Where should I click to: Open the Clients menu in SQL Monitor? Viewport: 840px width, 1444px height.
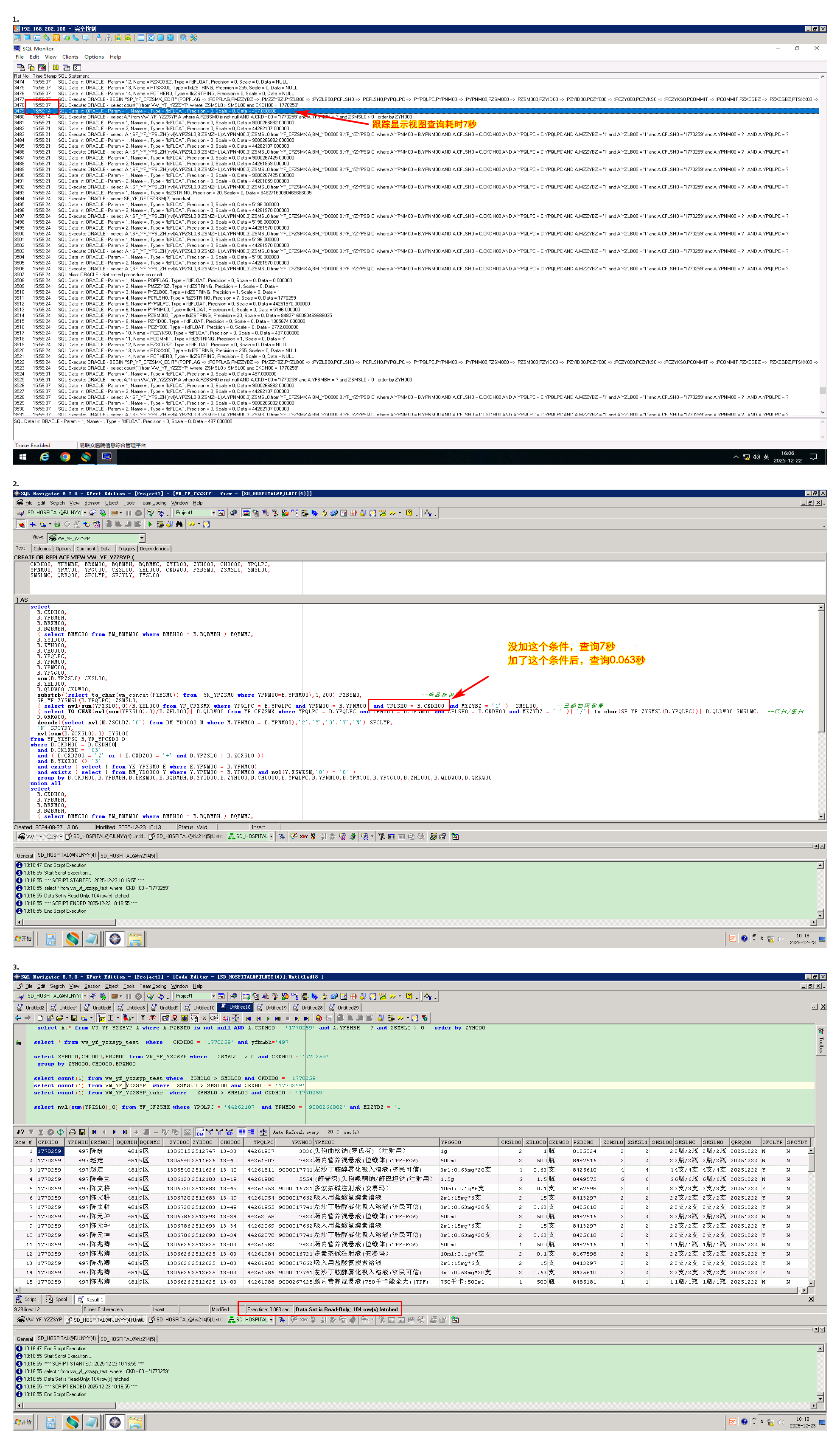[70, 57]
